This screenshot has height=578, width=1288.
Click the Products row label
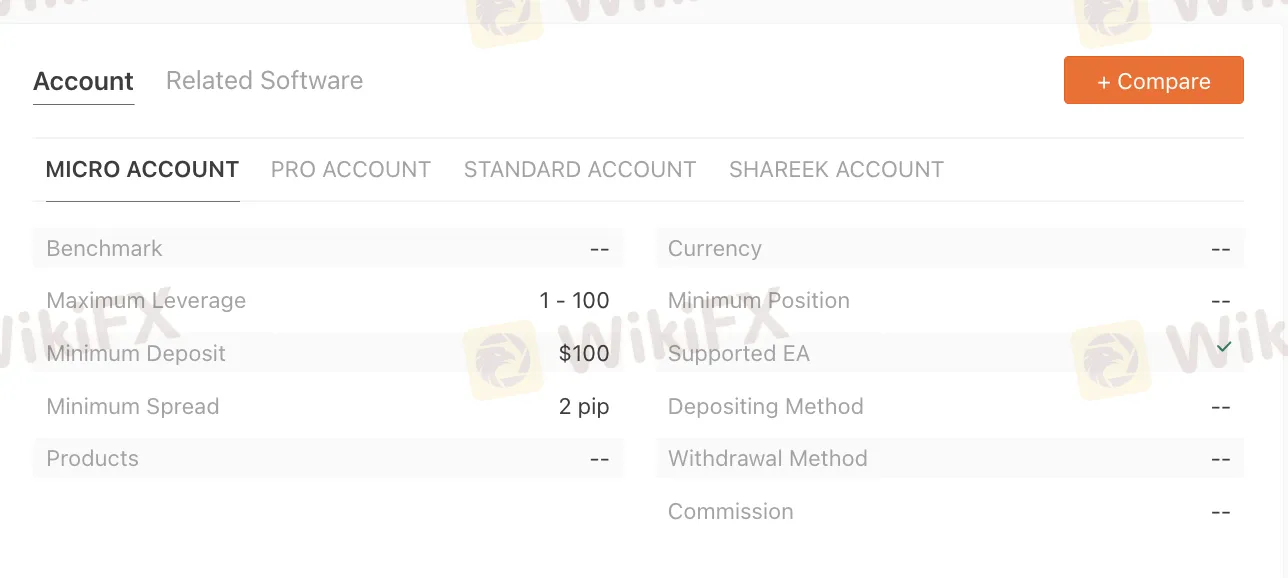click(x=92, y=459)
